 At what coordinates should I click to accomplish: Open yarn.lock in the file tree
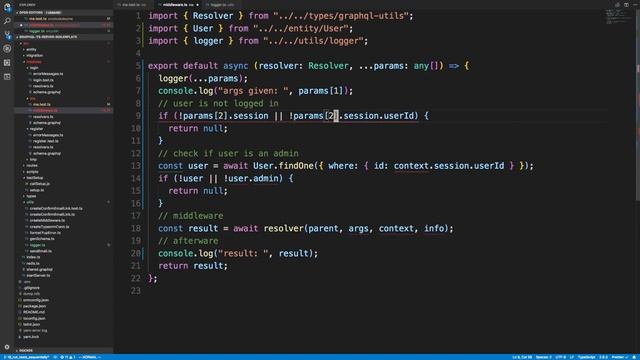point(31,337)
